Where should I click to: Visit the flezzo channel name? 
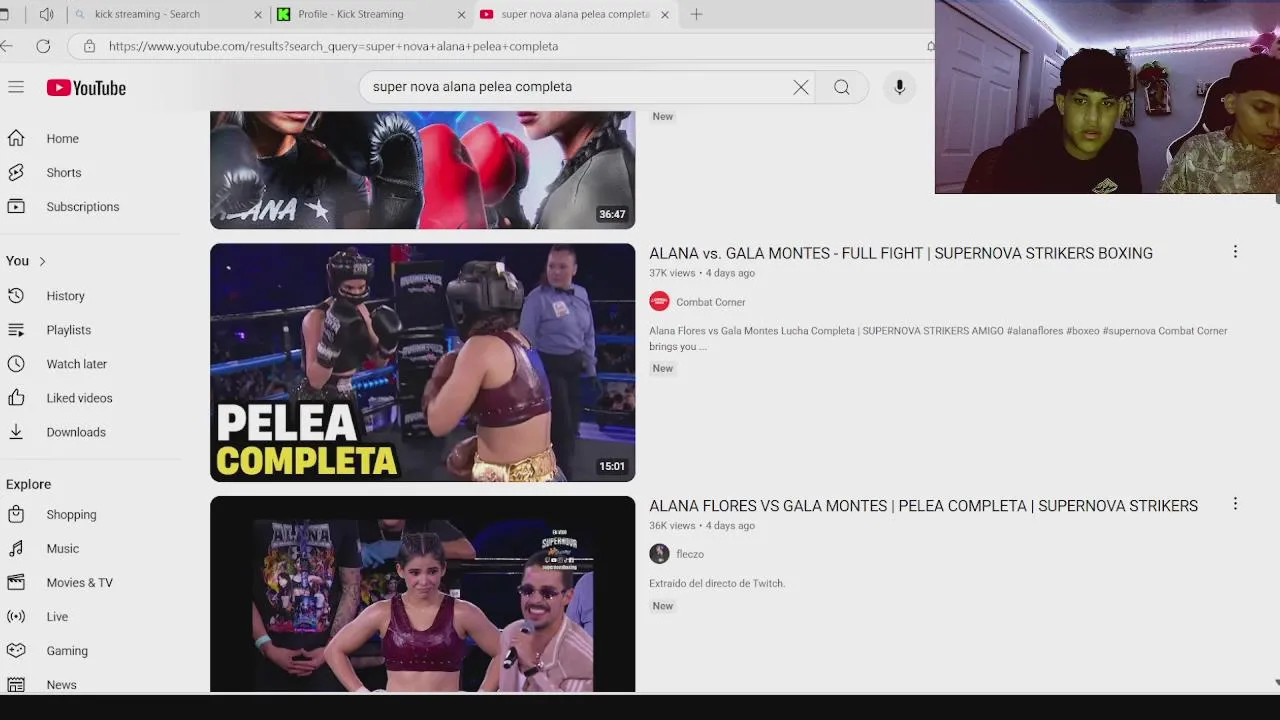(x=690, y=554)
